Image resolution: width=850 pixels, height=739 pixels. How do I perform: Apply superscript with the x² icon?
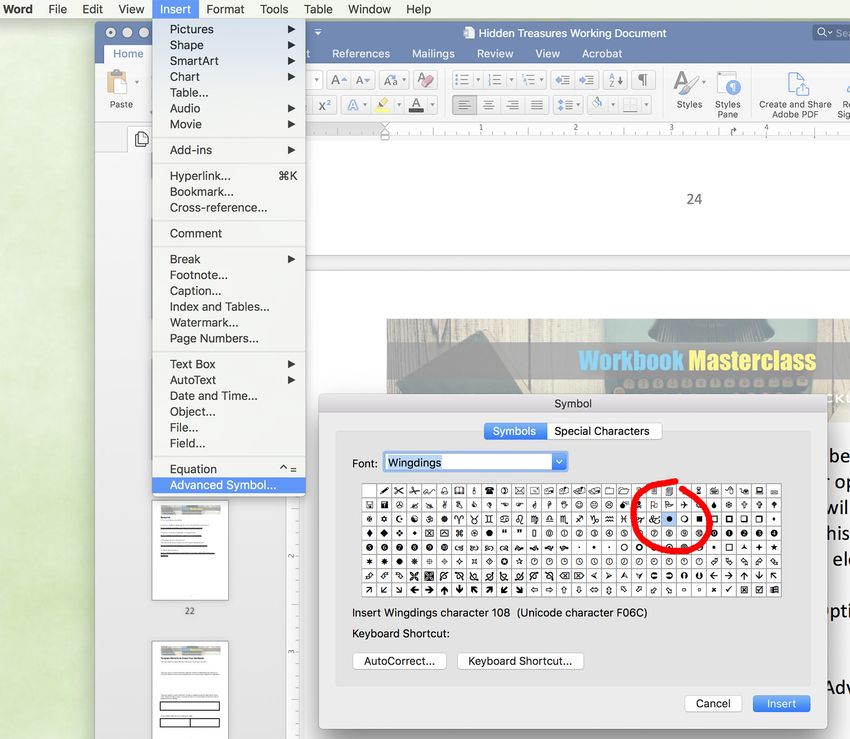click(324, 105)
